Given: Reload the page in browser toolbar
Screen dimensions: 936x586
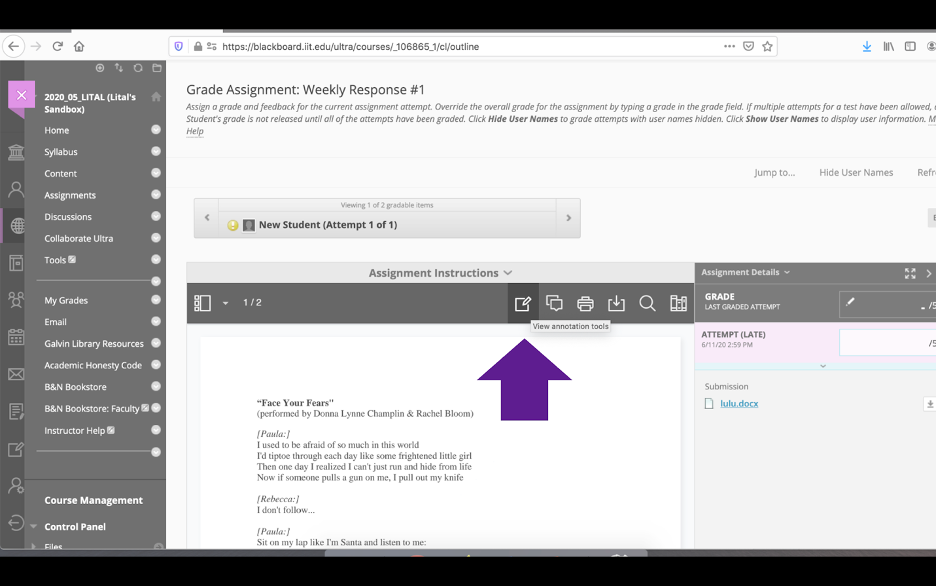Looking at the screenshot, I should [57, 46].
